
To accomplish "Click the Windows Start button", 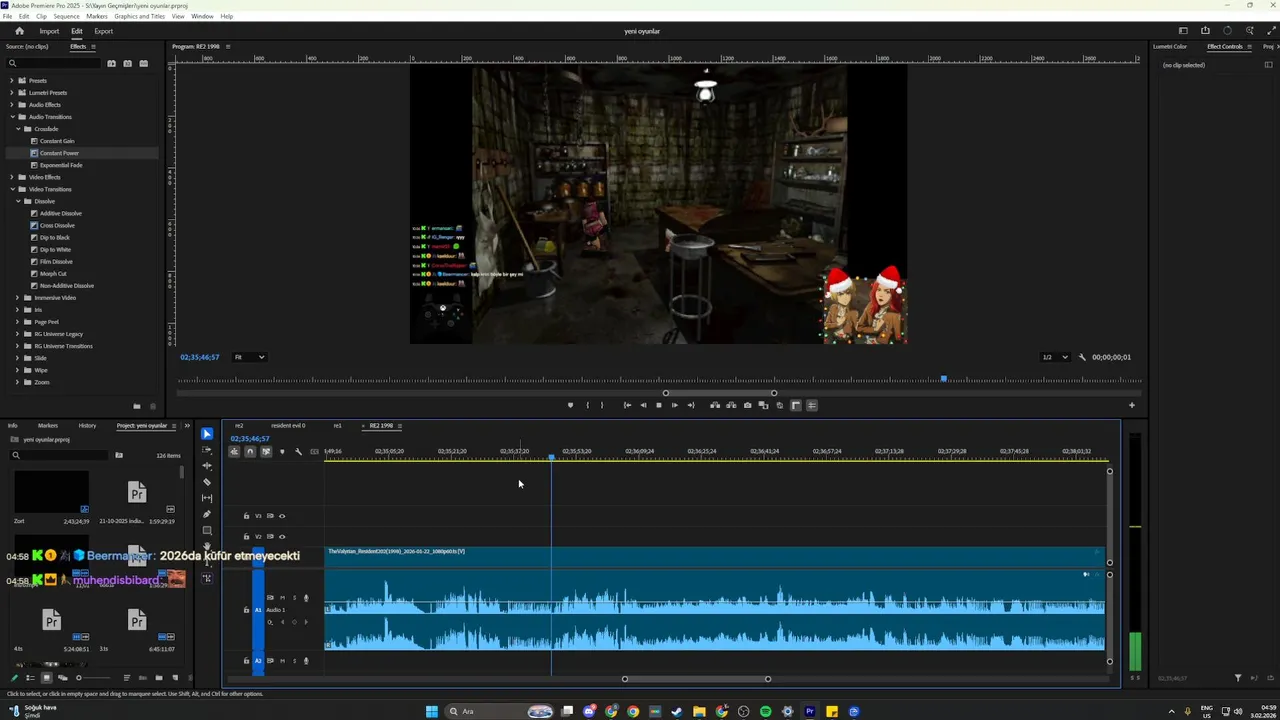I will point(432,712).
